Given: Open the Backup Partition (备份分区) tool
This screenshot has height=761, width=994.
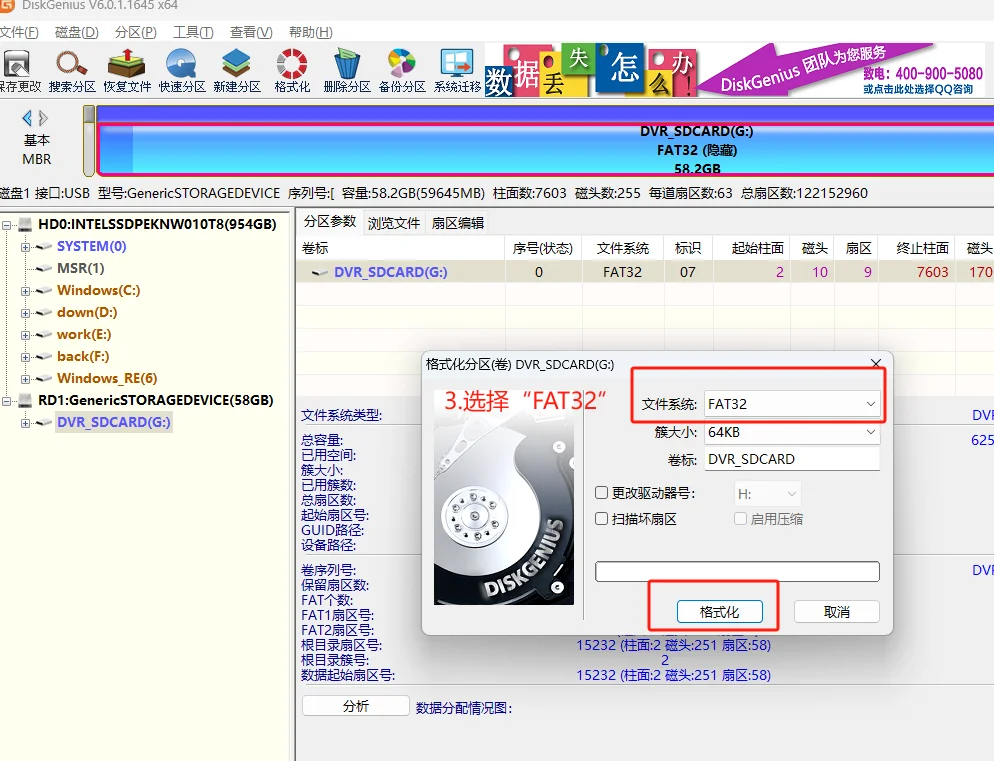Looking at the screenshot, I should pos(402,71).
